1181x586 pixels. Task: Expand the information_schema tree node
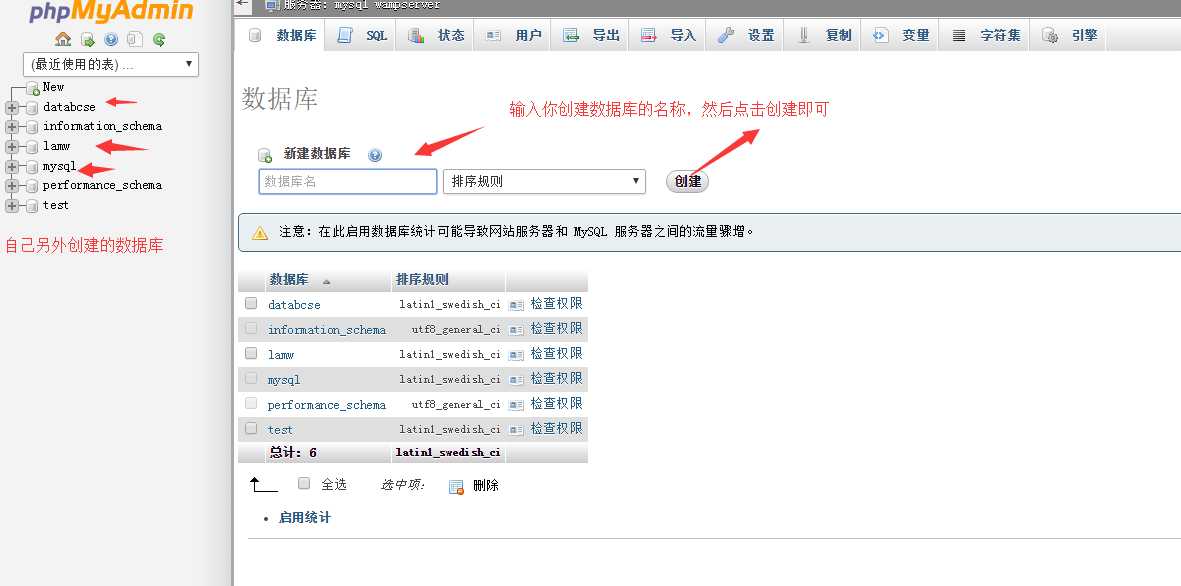(11, 127)
